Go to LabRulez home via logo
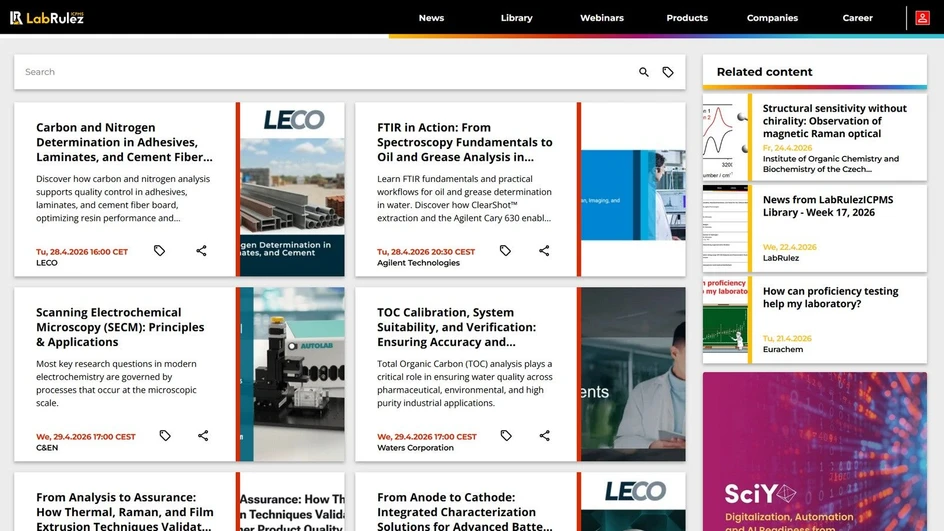 click(47, 18)
